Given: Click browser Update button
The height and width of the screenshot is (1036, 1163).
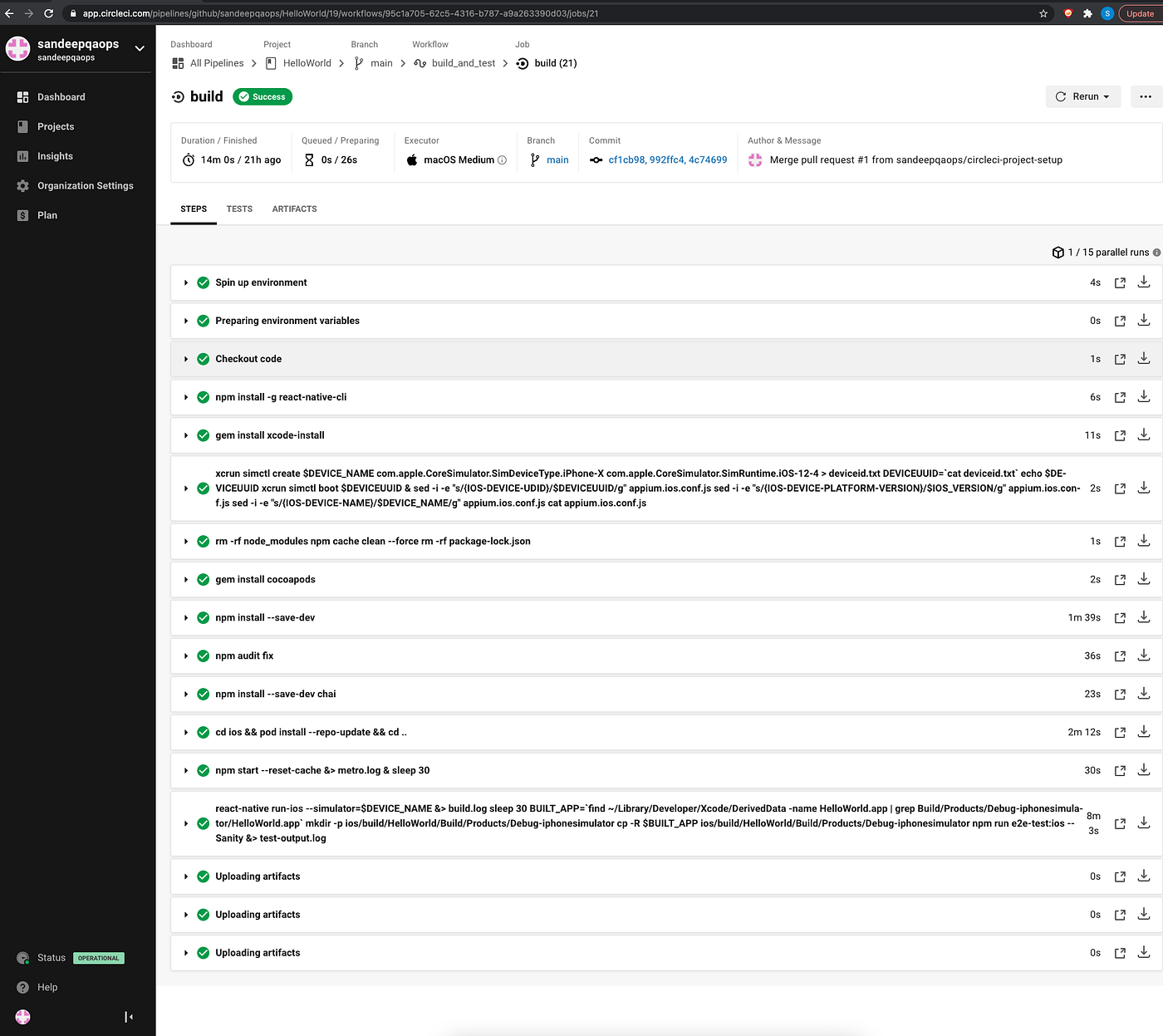Looking at the screenshot, I should click(x=1140, y=13).
